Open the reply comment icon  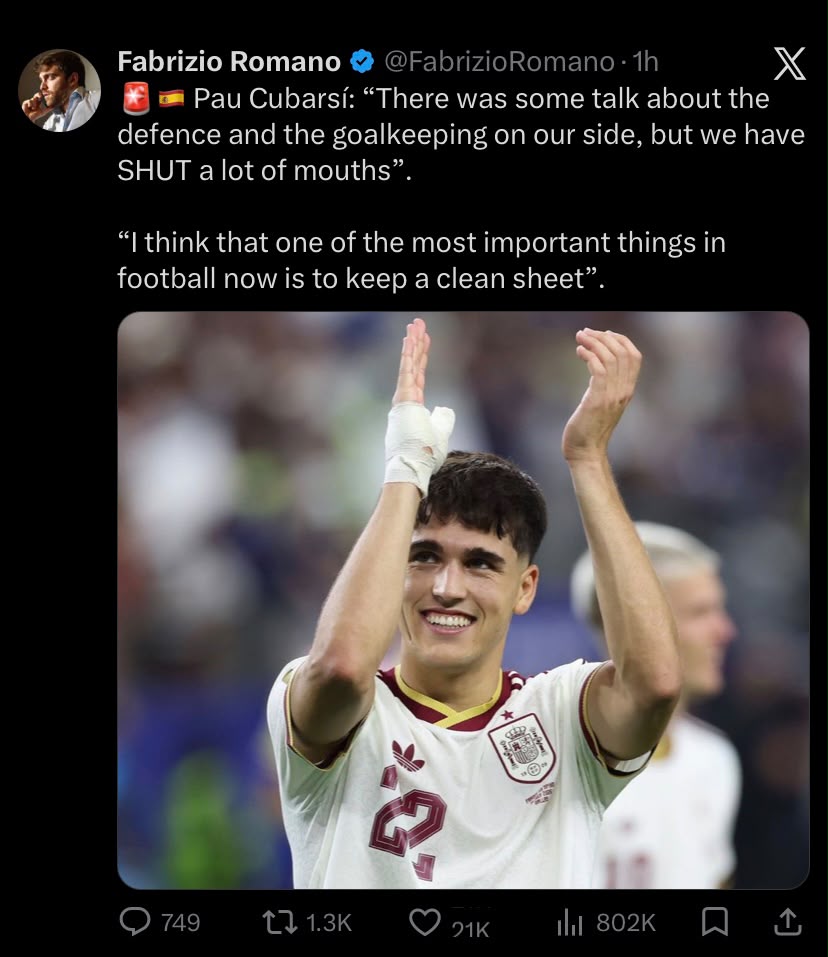click(x=135, y=922)
